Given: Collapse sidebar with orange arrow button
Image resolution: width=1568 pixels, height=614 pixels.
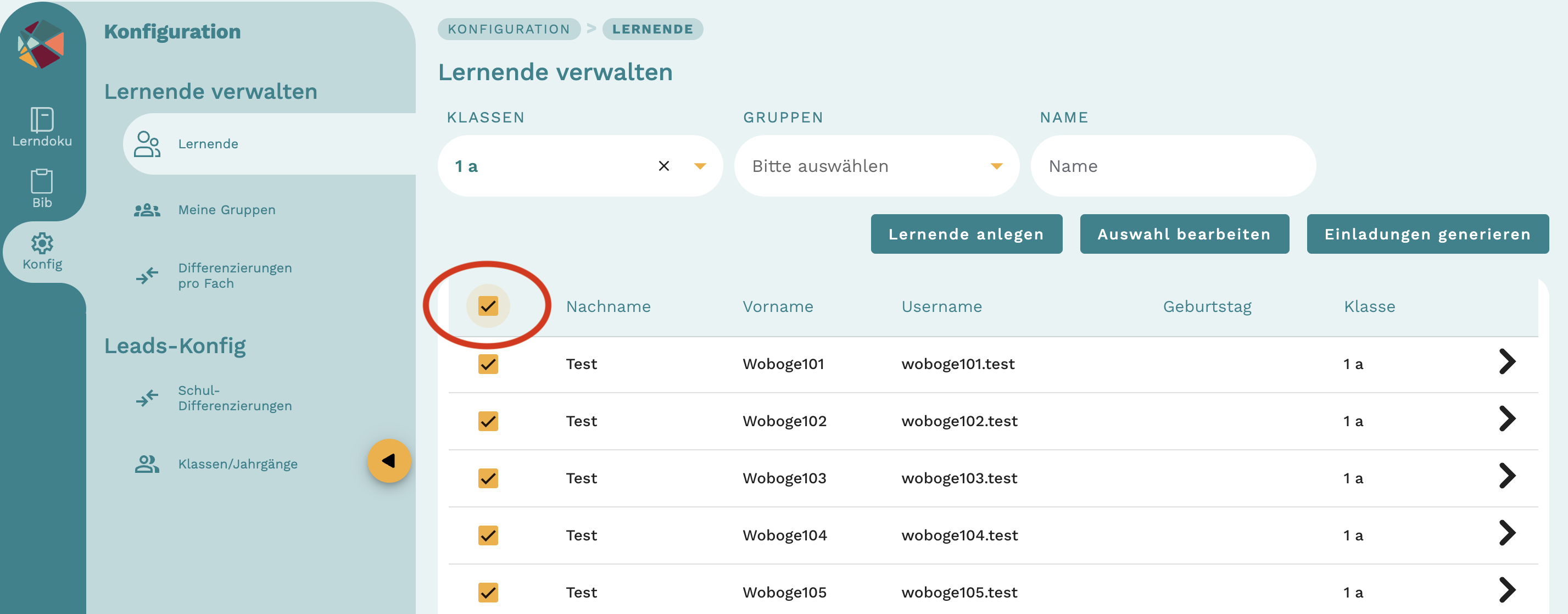Looking at the screenshot, I should point(389,461).
